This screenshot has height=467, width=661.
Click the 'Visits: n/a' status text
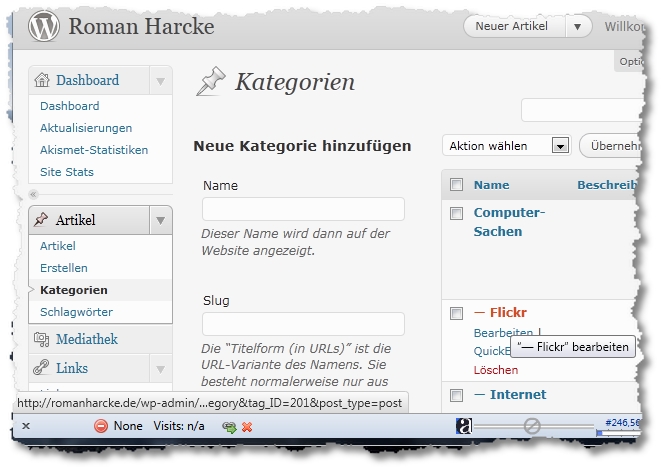(179, 426)
